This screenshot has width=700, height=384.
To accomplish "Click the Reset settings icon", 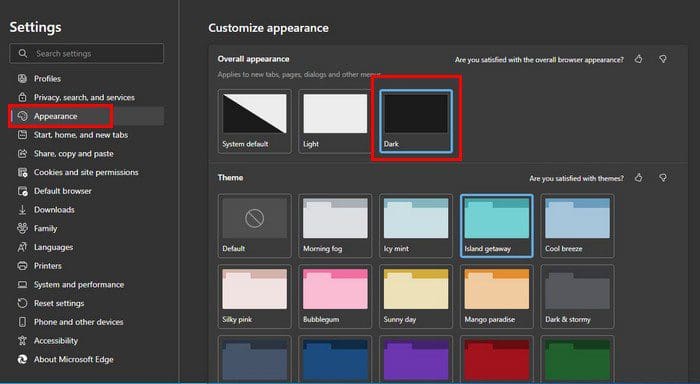I will pyautogui.click(x=22, y=303).
